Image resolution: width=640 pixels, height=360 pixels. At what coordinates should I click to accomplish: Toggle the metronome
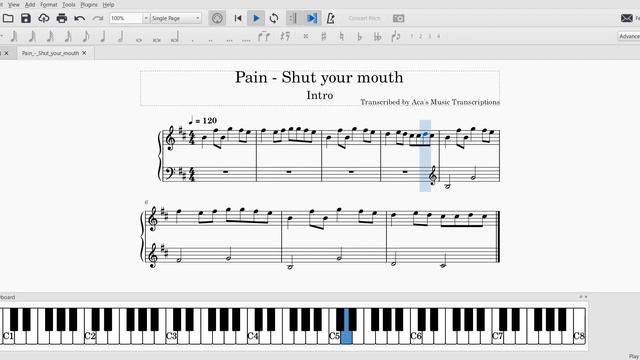tap(331, 18)
